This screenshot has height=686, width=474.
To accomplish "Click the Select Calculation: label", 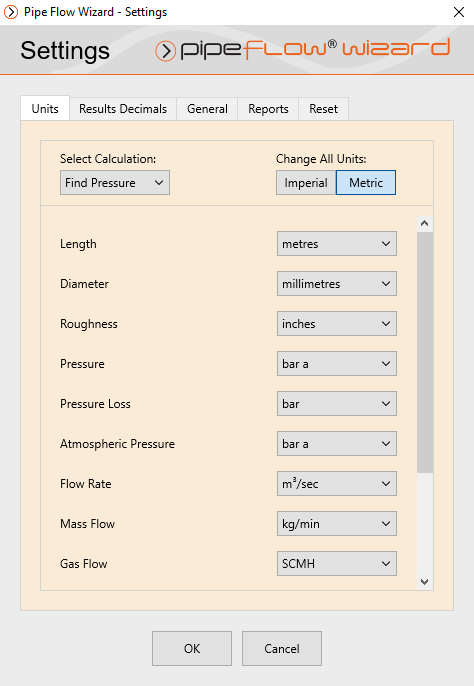I will [x=108, y=159].
